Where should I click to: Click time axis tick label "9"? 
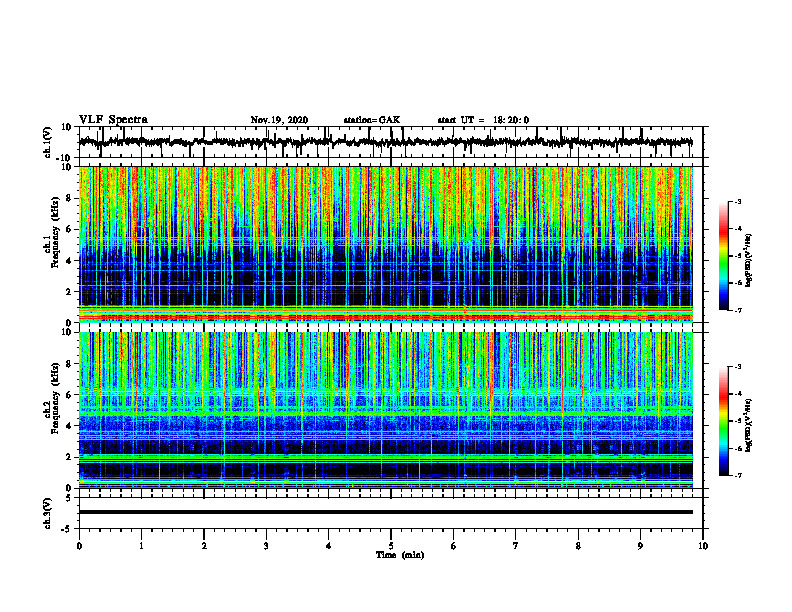(640, 546)
